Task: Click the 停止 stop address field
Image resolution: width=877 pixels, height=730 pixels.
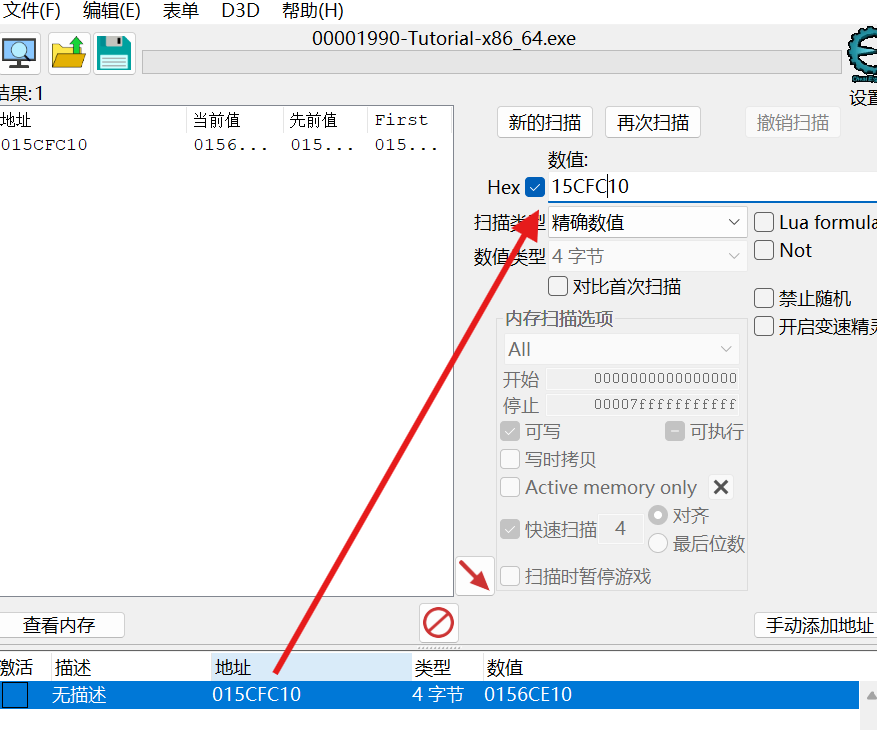Action: click(643, 404)
